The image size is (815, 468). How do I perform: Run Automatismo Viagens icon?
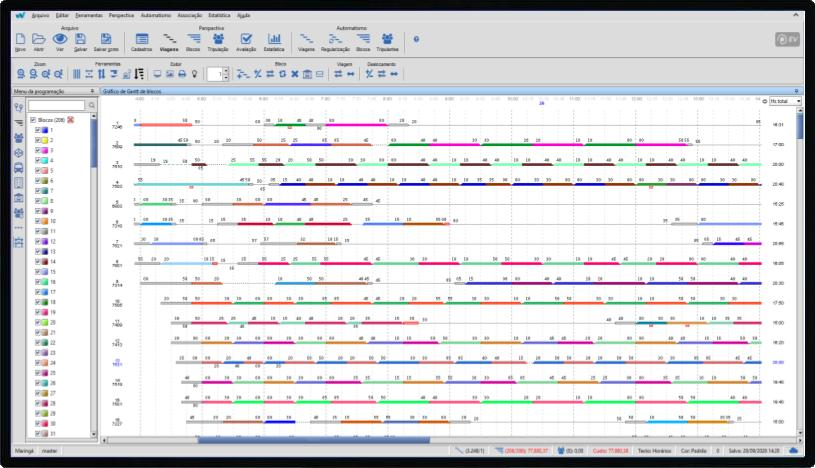pyautogui.click(x=306, y=40)
